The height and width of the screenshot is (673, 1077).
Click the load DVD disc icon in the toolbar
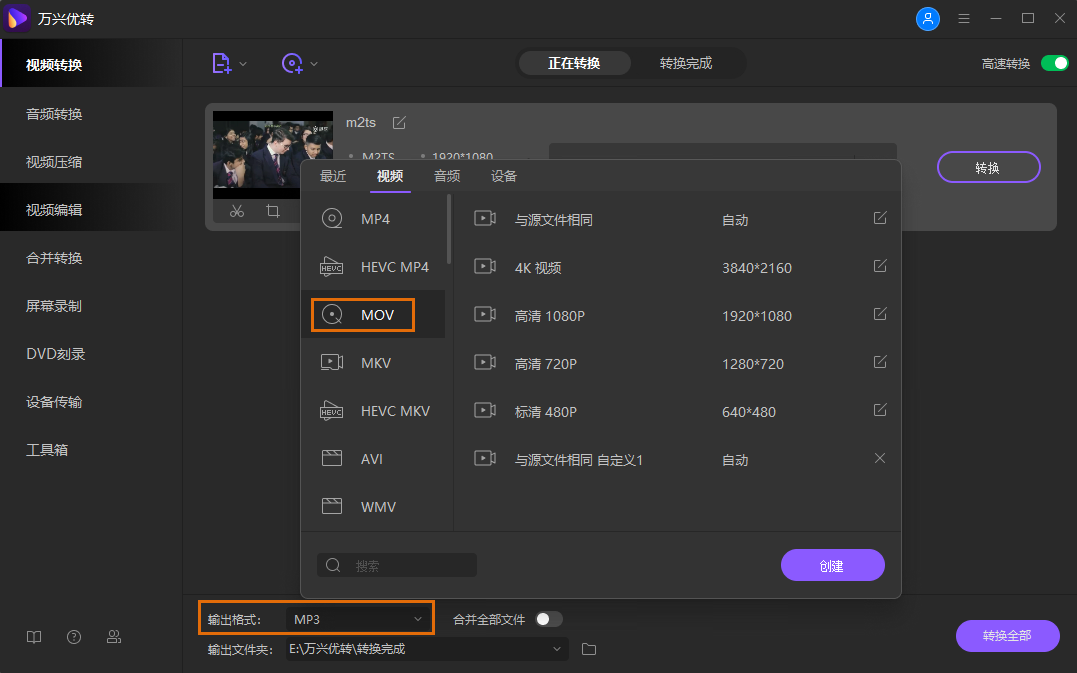pyautogui.click(x=291, y=63)
